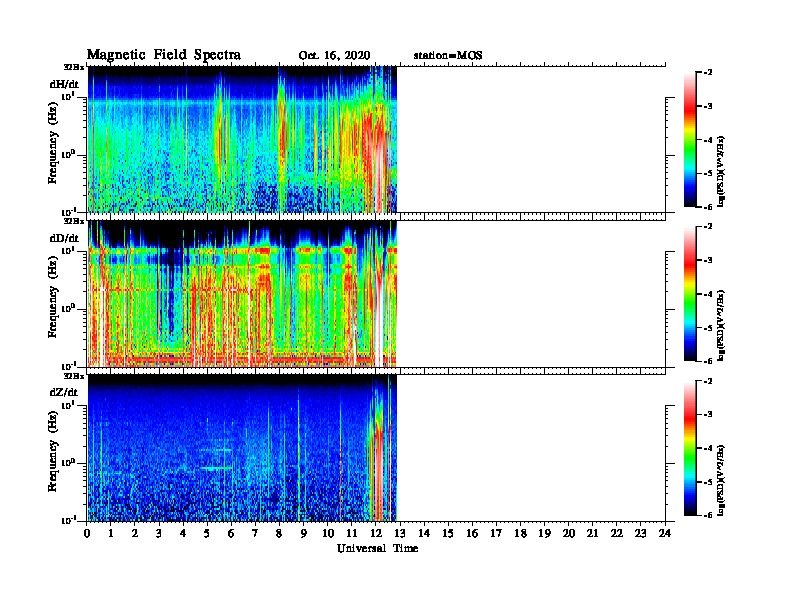792x612 pixels.
Task: Click the log(PSD) label beside dD/dt color scale
Action: coord(721,325)
